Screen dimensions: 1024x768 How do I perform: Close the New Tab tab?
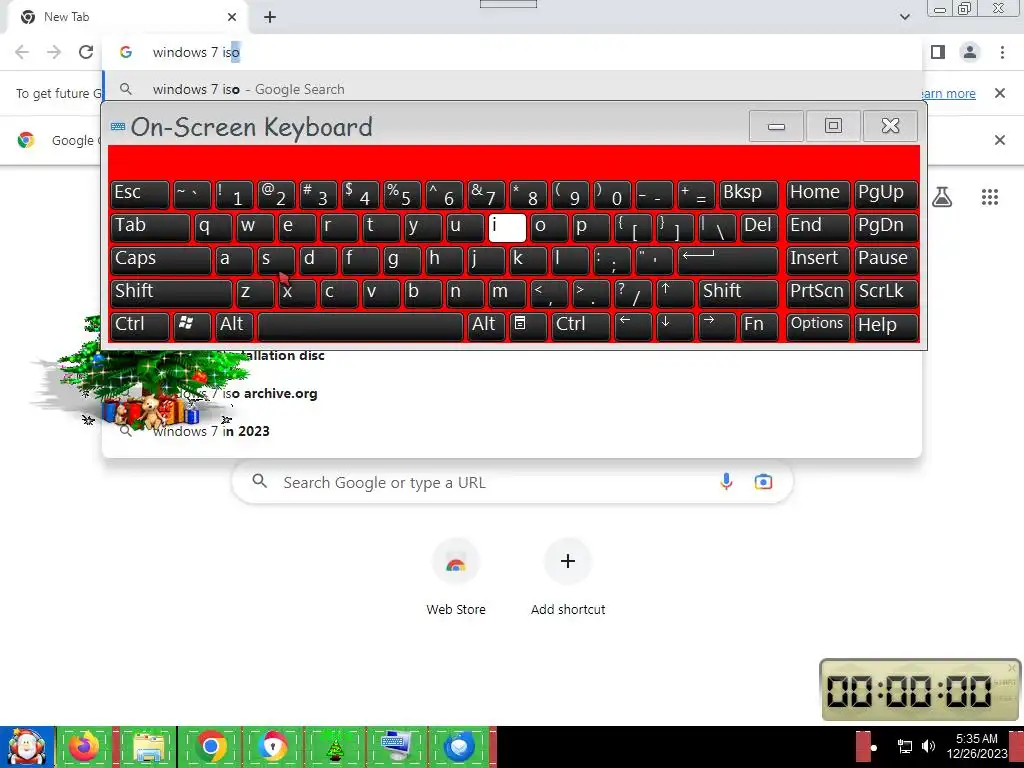[232, 17]
